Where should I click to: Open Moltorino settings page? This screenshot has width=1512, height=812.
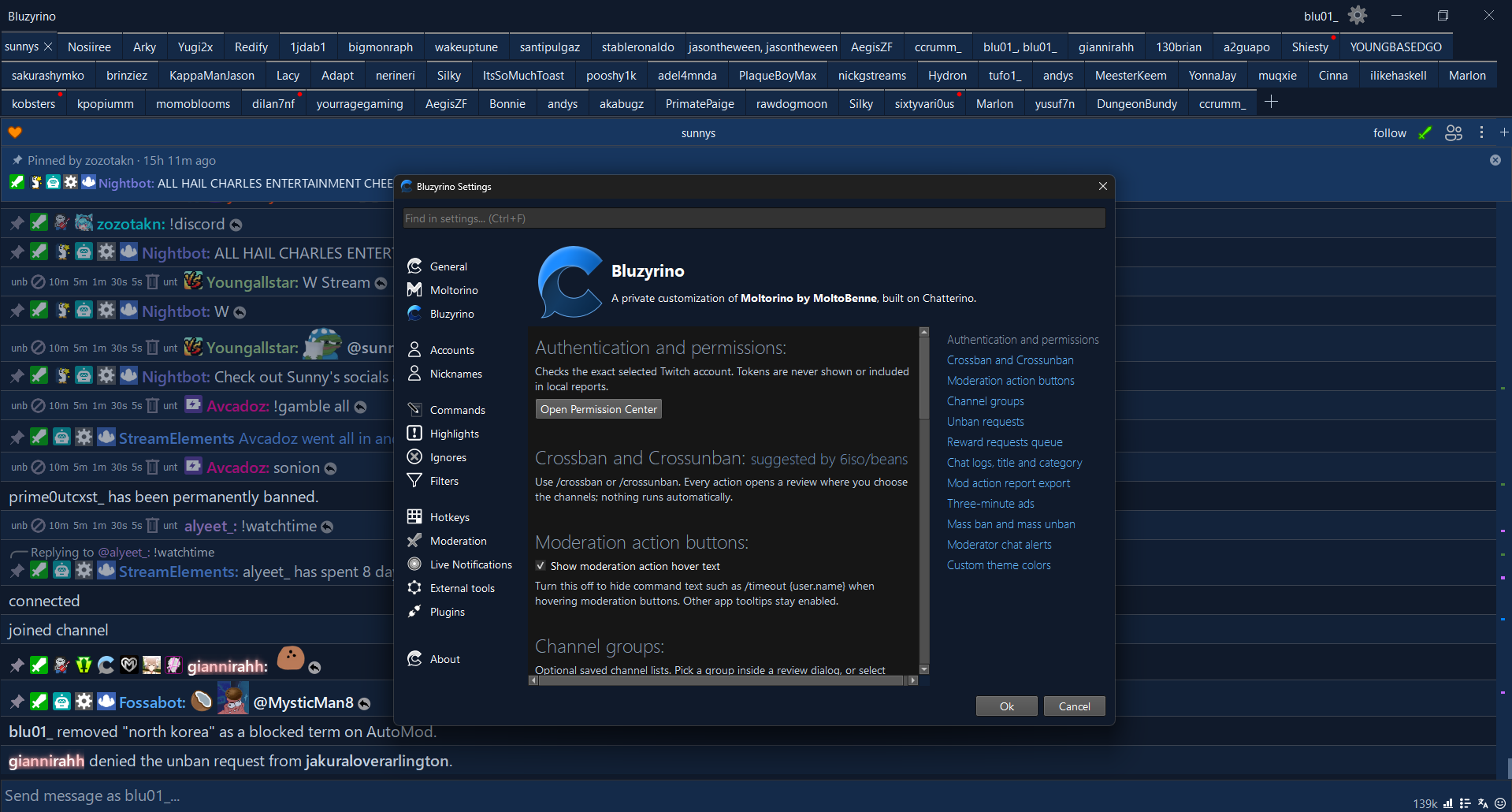click(454, 290)
